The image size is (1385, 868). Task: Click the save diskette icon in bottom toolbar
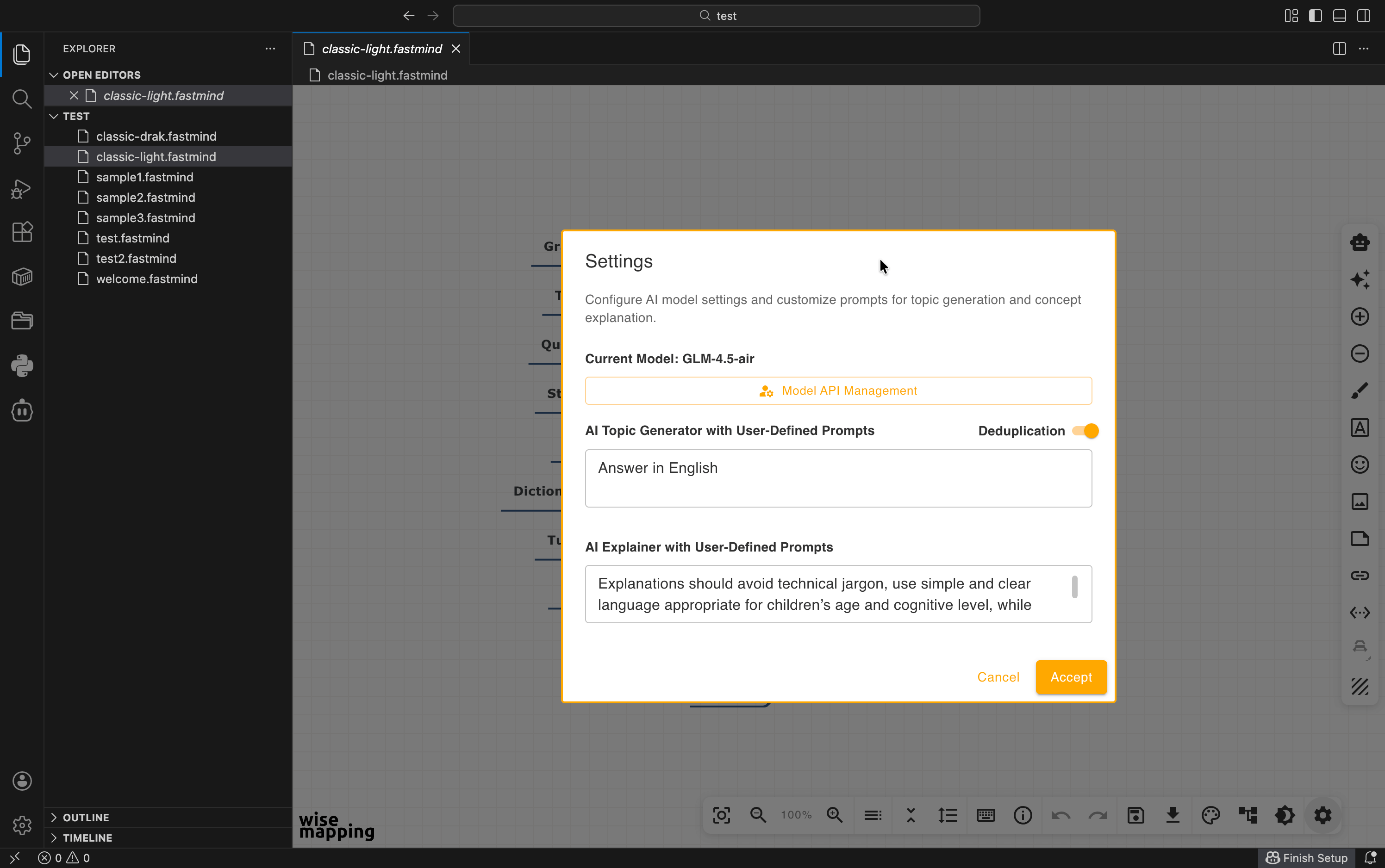1136,815
